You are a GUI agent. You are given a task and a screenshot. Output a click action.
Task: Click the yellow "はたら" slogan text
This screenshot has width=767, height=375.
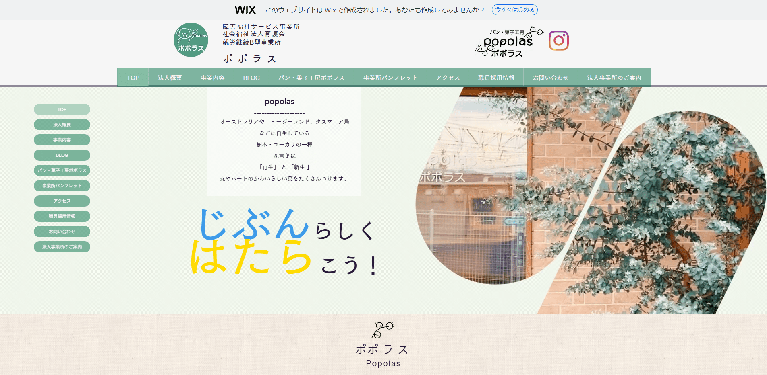click(251, 257)
